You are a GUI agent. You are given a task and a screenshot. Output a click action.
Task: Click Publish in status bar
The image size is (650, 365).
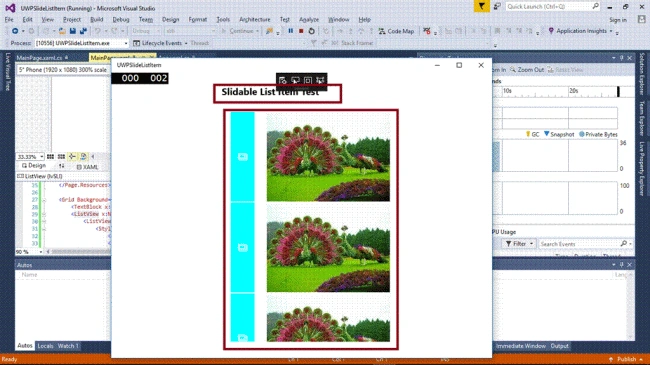(x=626, y=359)
